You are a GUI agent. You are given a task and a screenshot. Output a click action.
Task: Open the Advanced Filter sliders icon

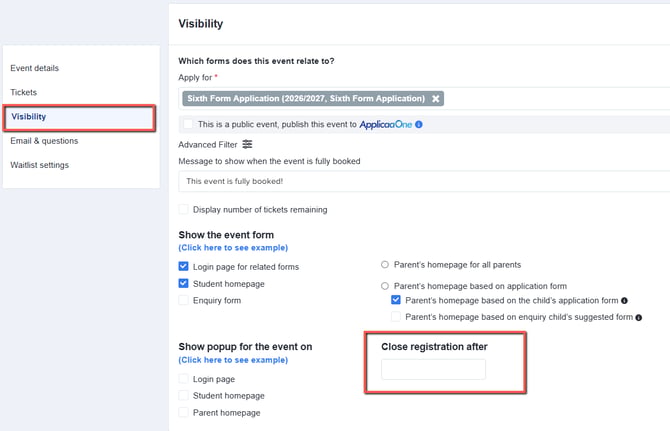(247, 144)
